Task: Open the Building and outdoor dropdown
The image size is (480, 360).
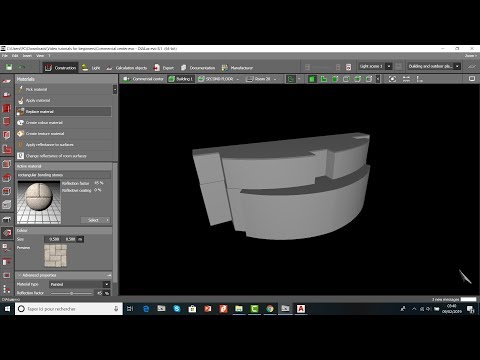Action: 457,66
